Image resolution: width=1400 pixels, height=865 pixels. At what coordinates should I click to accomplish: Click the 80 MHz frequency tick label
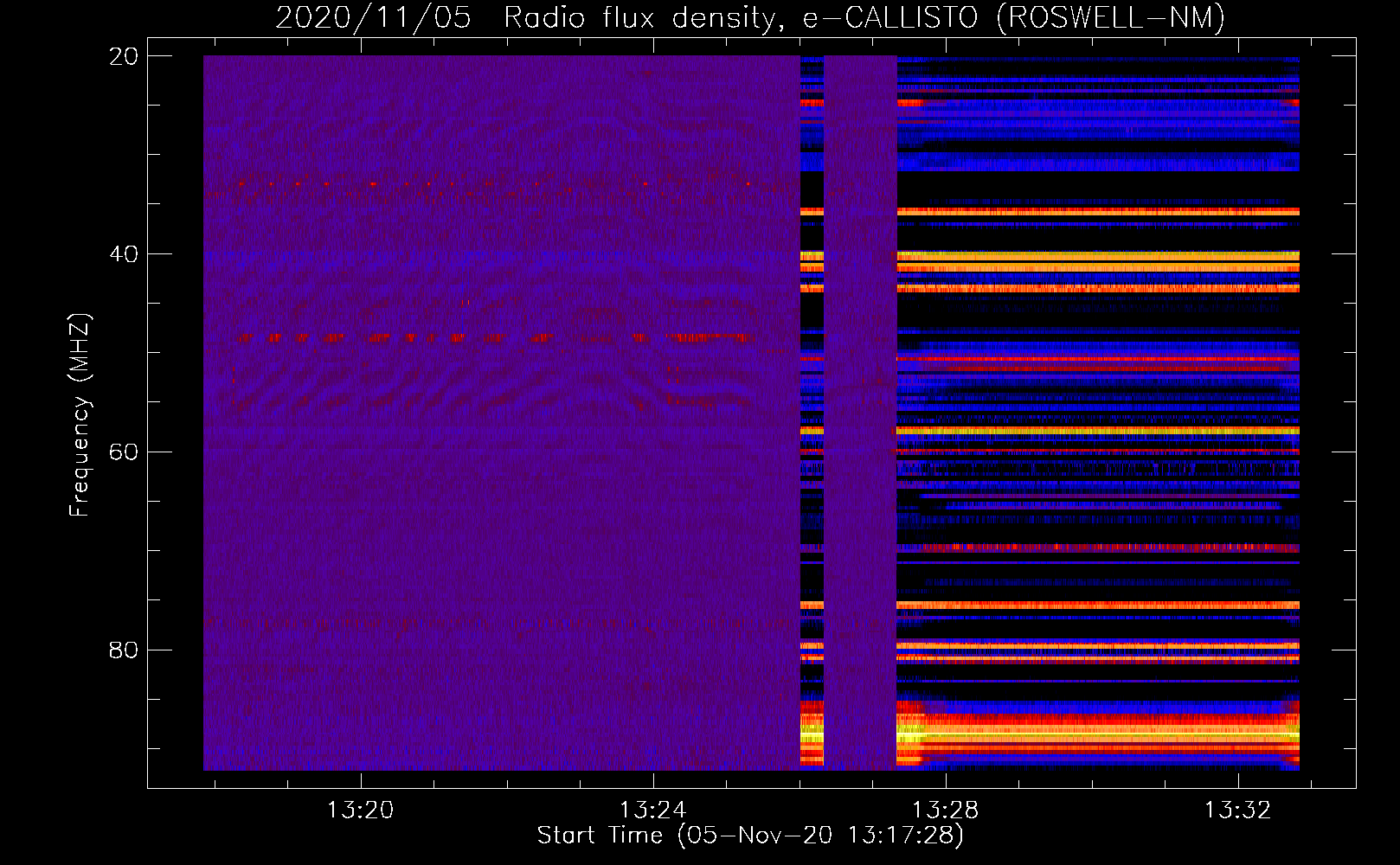click(124, 650)
